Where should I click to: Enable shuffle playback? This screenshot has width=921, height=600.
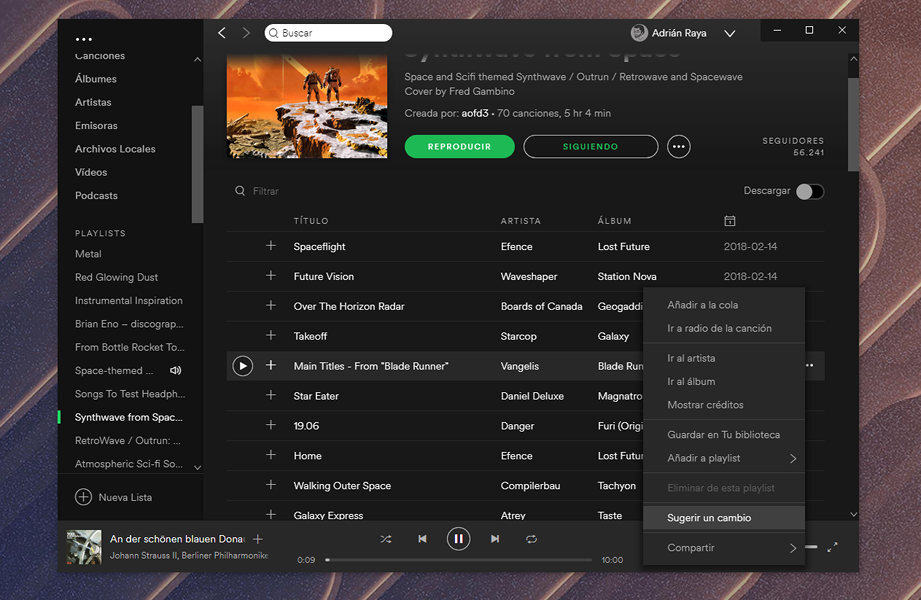click(386, 538)
